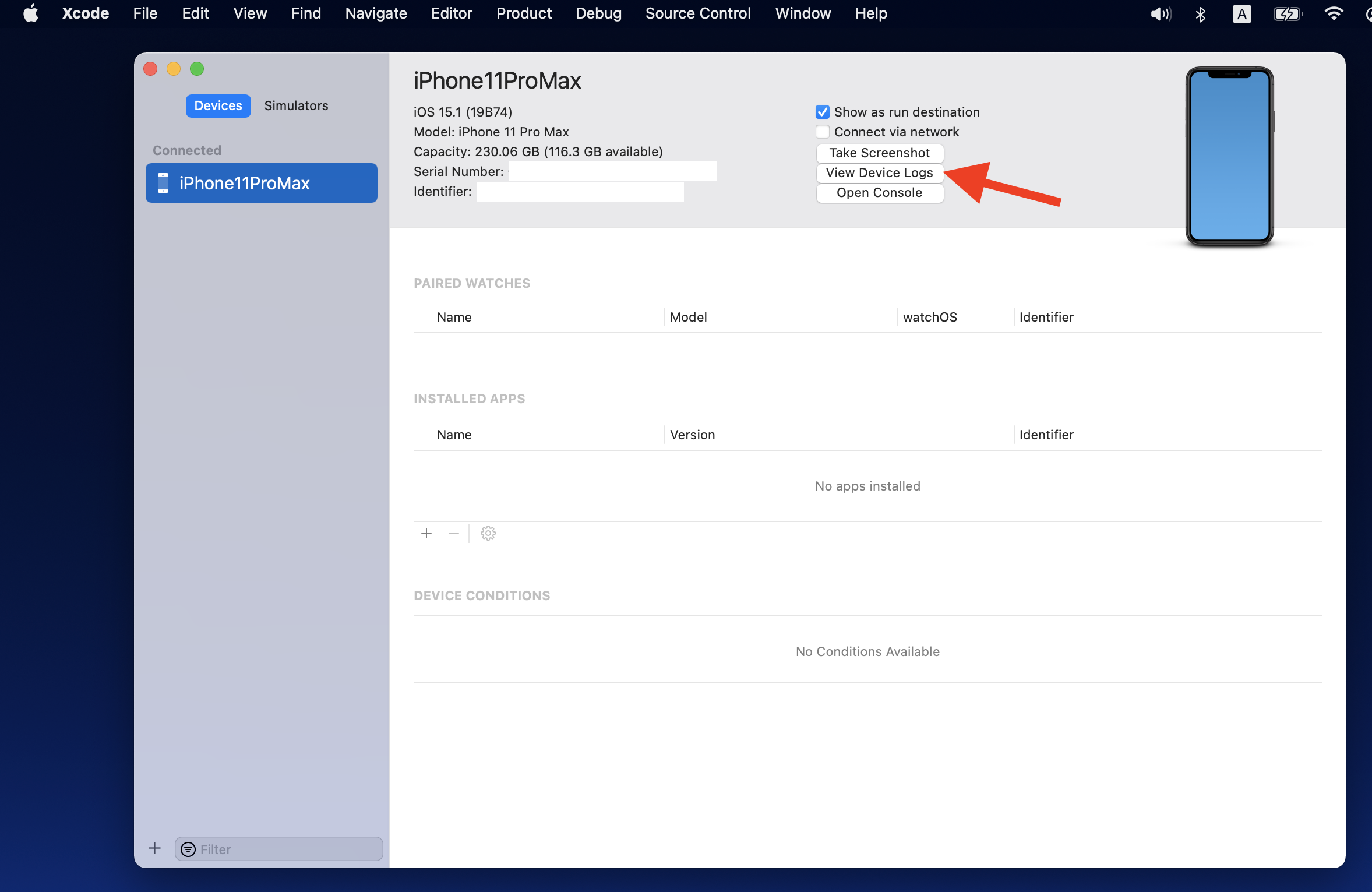The height and width of the screenshot is (892, 1372).
Task: Click the add app plus icon
Action: click(x=426, y=533)
